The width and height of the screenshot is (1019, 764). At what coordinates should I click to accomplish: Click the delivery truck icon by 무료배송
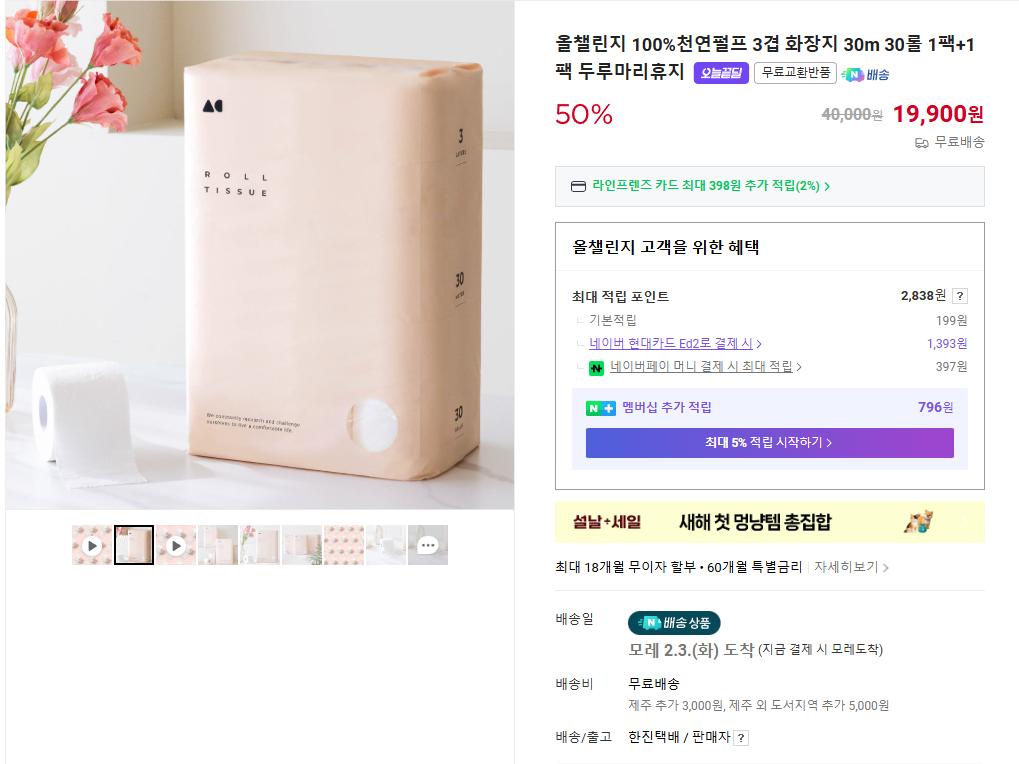coord(922,142)
